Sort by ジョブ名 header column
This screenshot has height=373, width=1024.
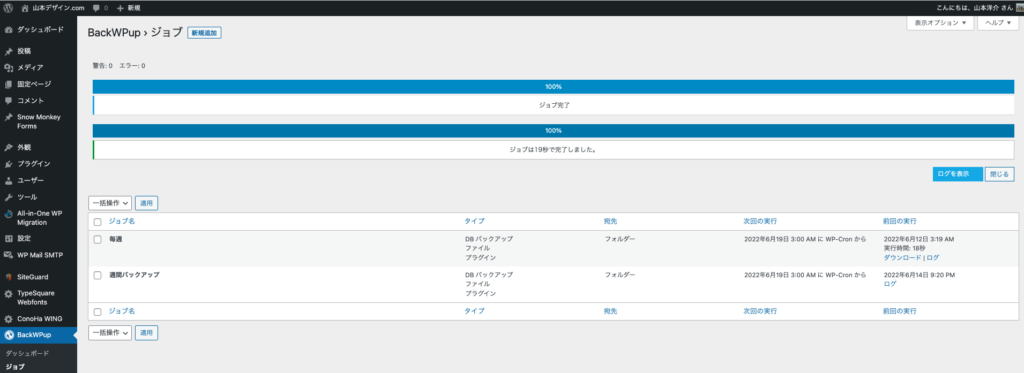121,221
